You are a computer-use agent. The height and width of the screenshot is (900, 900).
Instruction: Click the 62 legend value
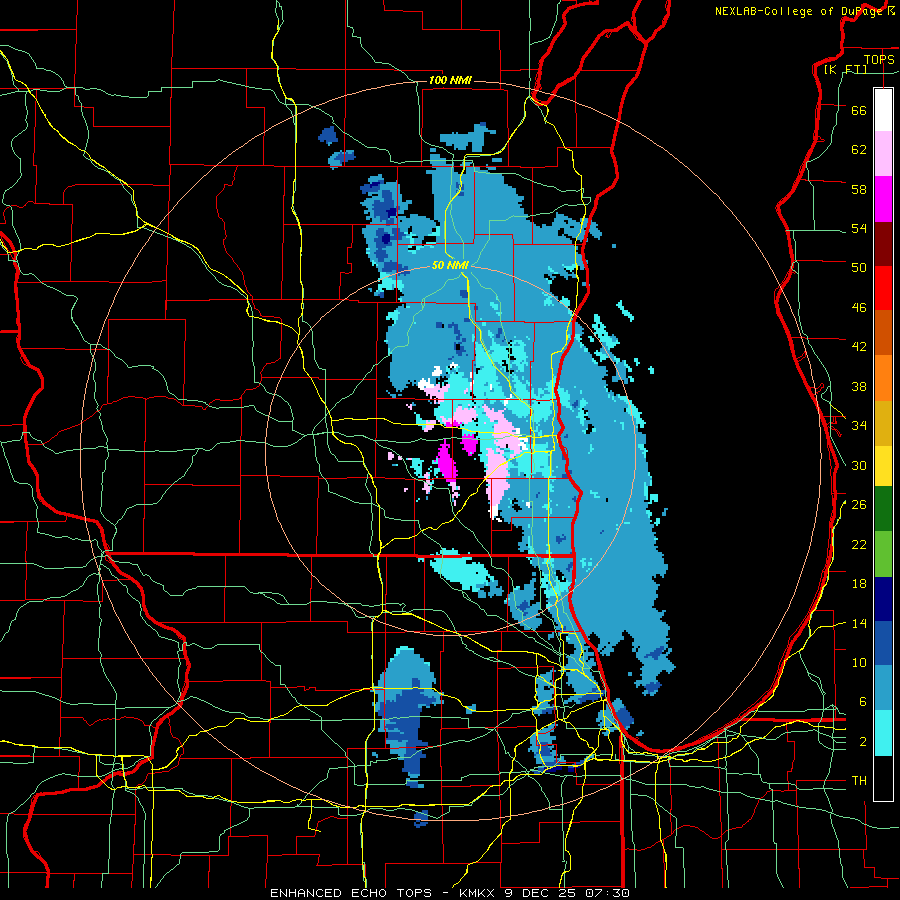[859, 150]
